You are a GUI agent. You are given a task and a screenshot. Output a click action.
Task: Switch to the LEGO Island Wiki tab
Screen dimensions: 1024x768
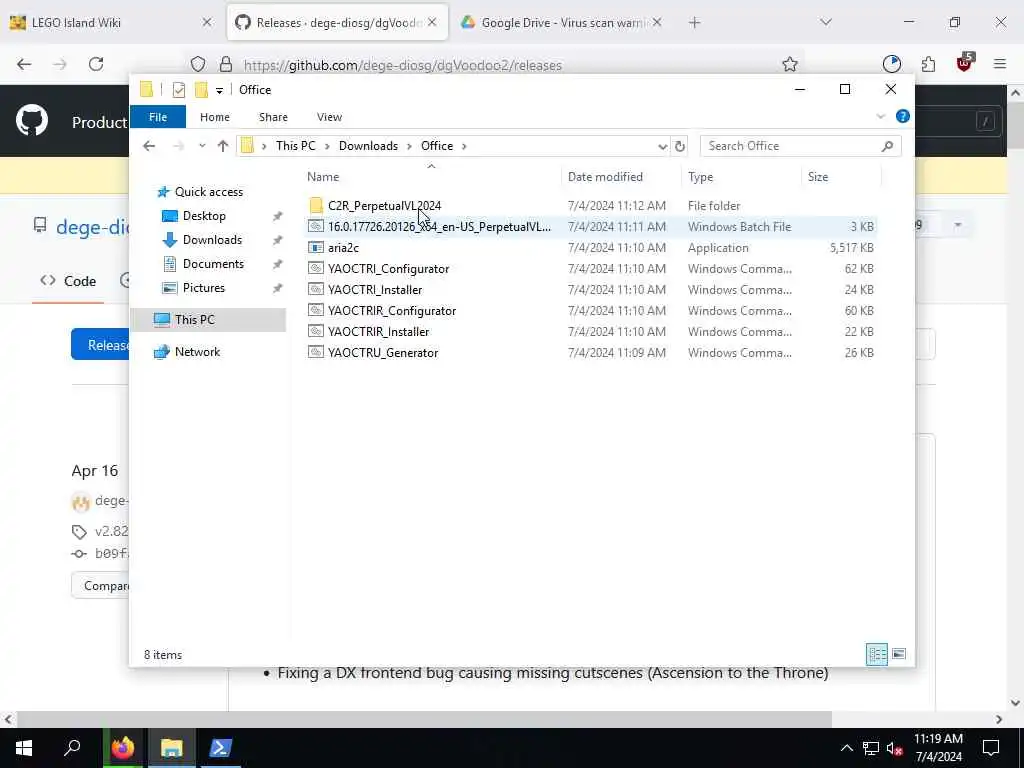[x=111, y=22]
